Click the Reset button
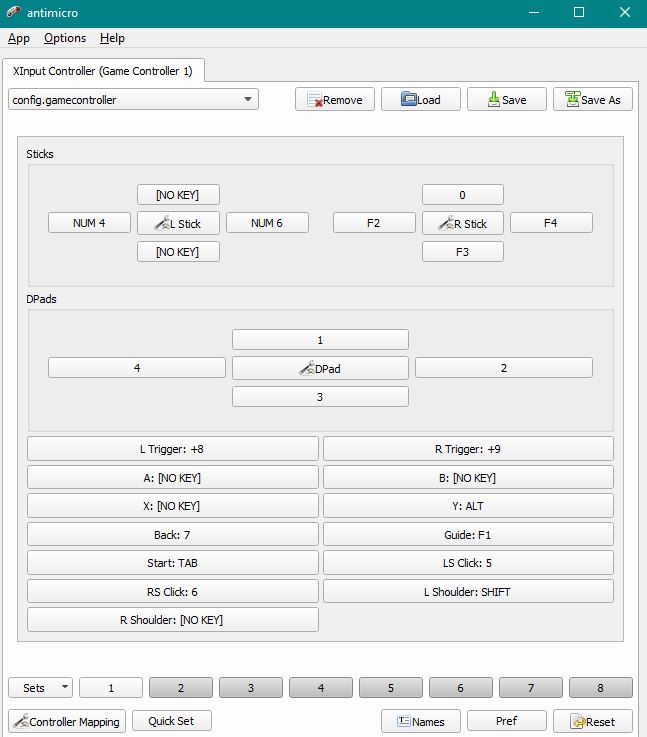647x737 pixels. point(593,721)
